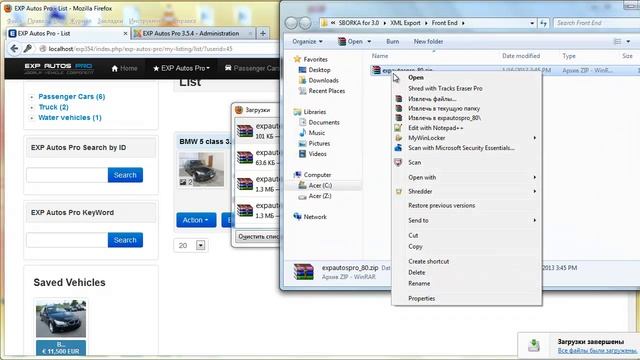The image size is (640, 360).
Task: Click Delete in the context menu
Action: (x=416, y=272)
